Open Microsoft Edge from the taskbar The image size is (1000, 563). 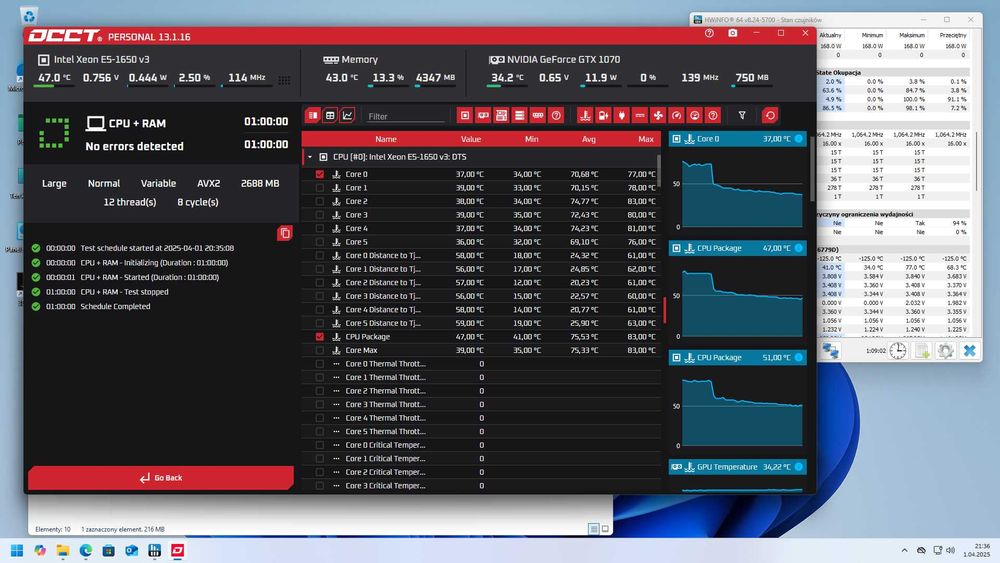coord(85,550)
